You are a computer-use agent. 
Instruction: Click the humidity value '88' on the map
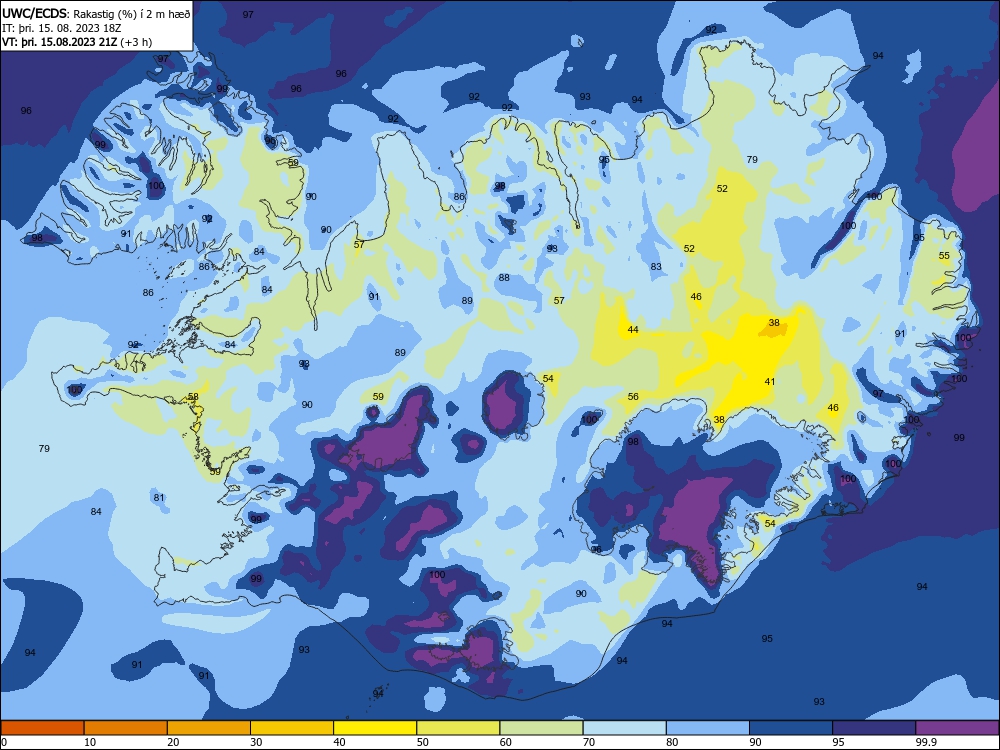click(x=504, y=278)
